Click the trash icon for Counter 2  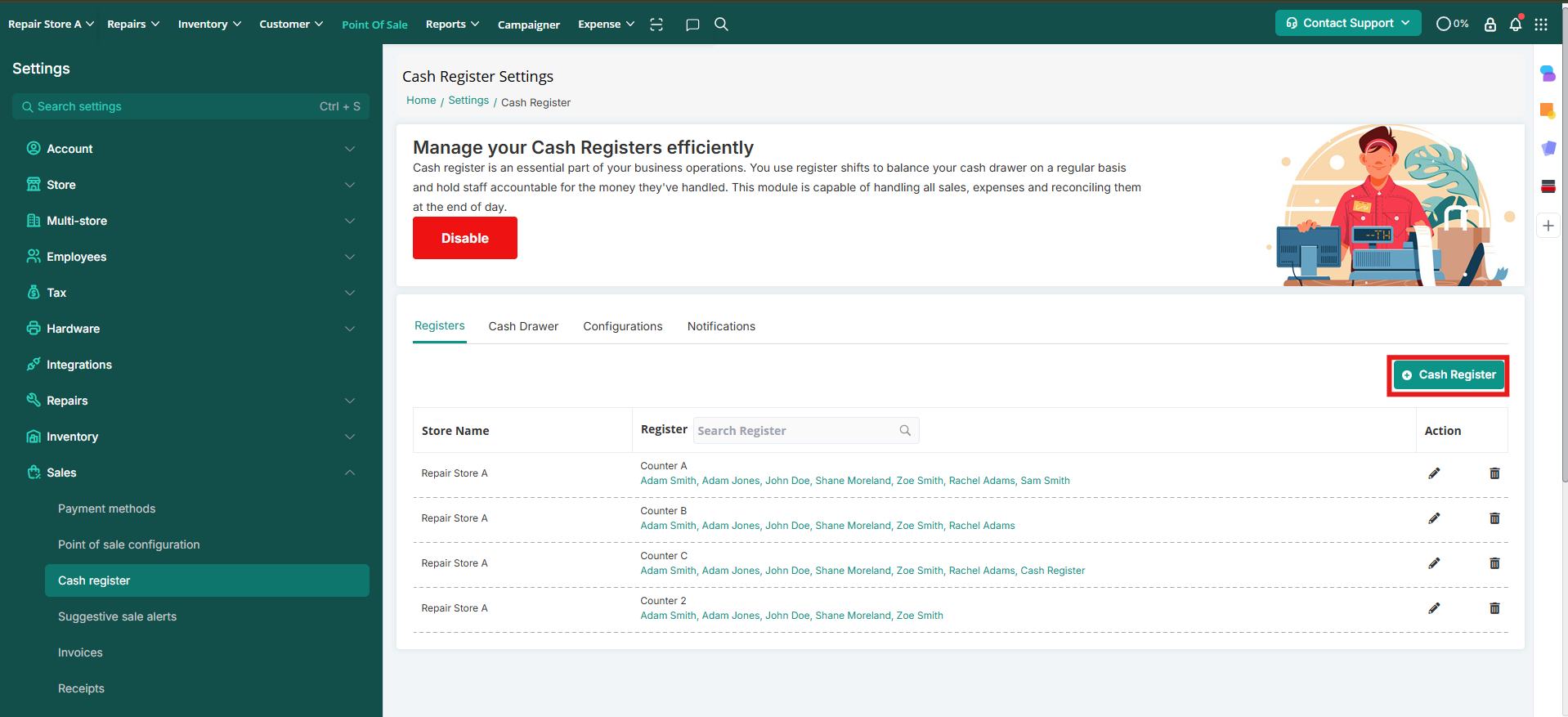tap(1494, 608)
